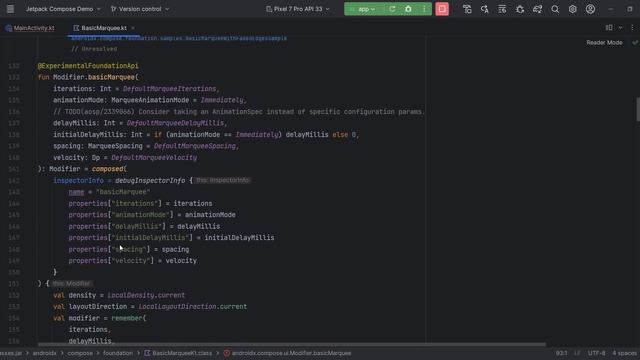Click the androidx breadcrumb
Viewport: 640px width, 360px height.
coord(44,353)
